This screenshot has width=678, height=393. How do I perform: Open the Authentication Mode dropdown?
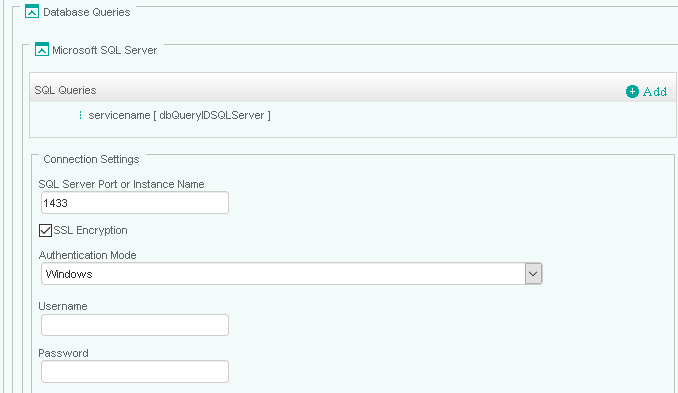coord(291,274)
